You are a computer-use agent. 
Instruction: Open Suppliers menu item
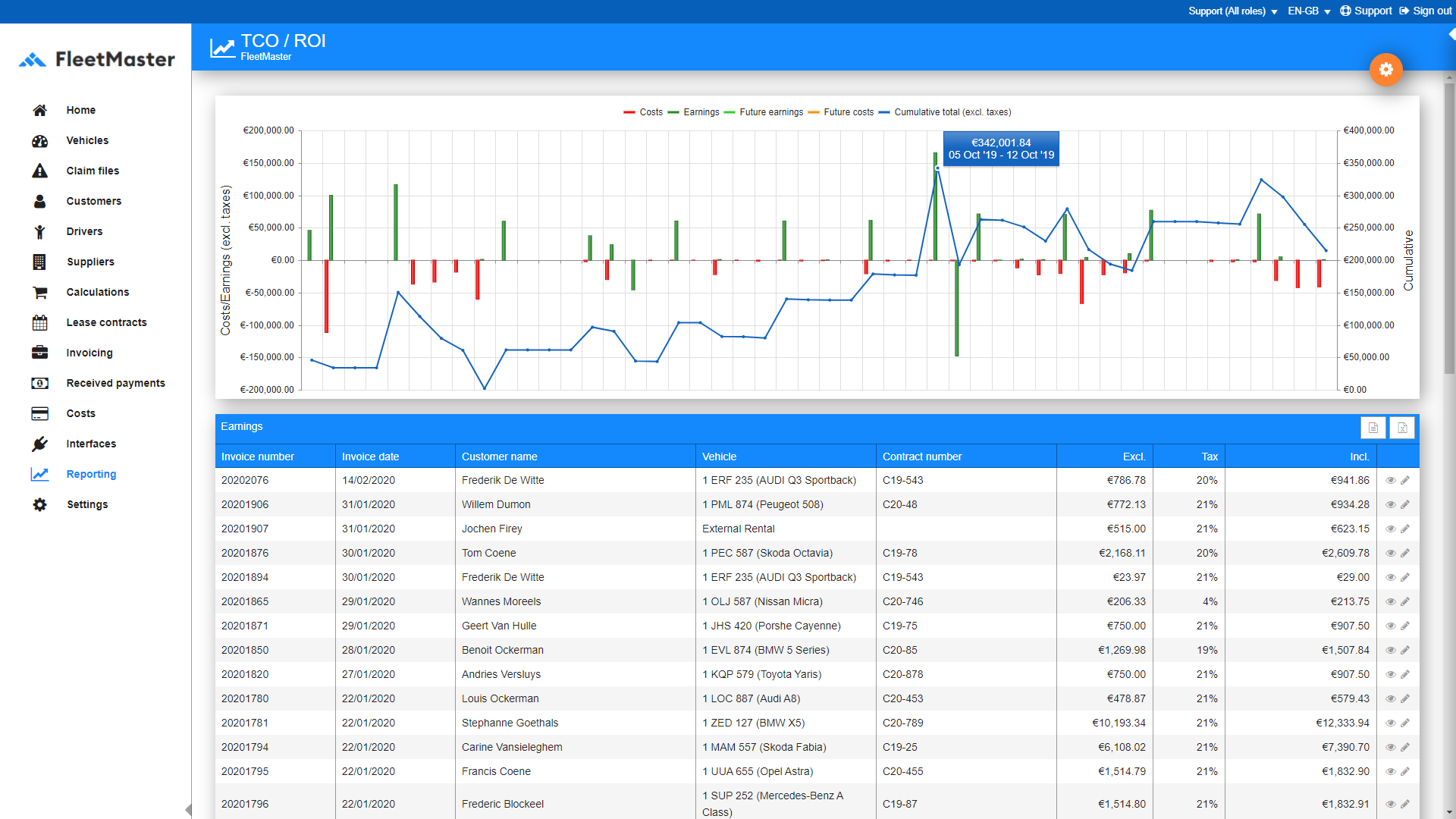click(90, 262)
